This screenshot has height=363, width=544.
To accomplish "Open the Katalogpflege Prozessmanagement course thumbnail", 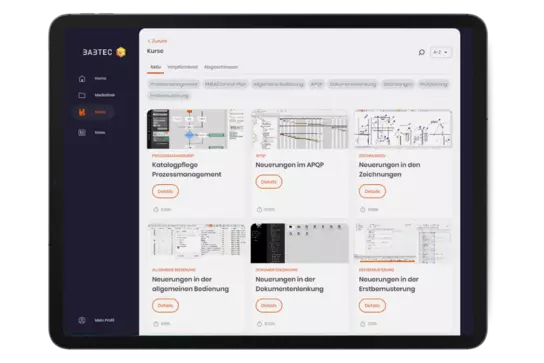I will (196, 129).
